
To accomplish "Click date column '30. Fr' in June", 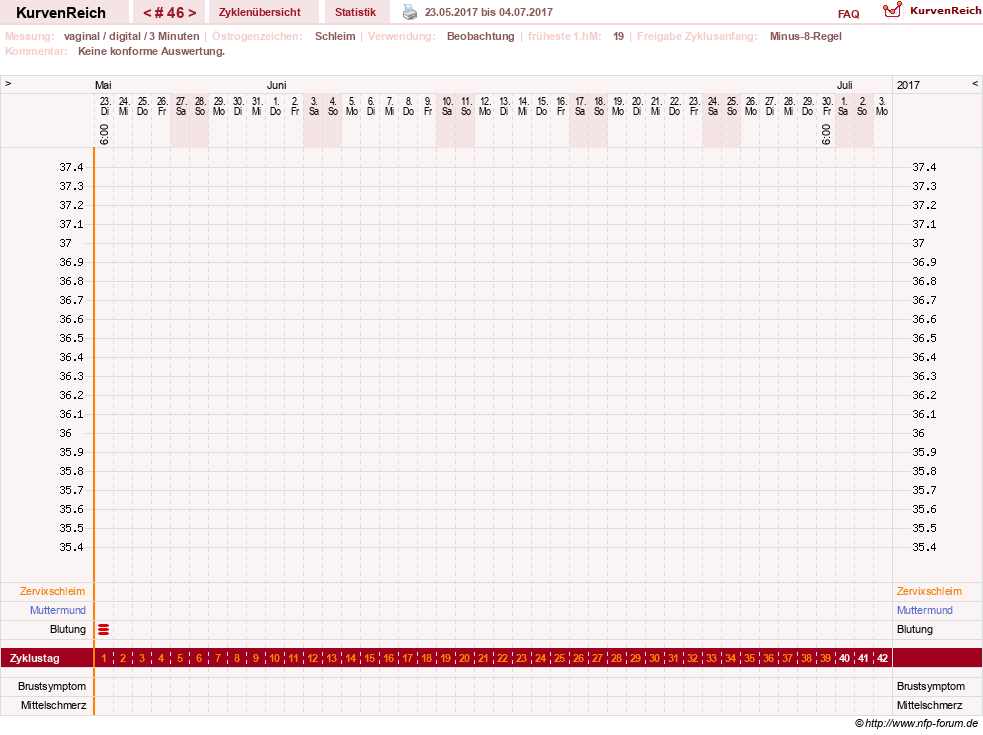I will tap(827, 106).
